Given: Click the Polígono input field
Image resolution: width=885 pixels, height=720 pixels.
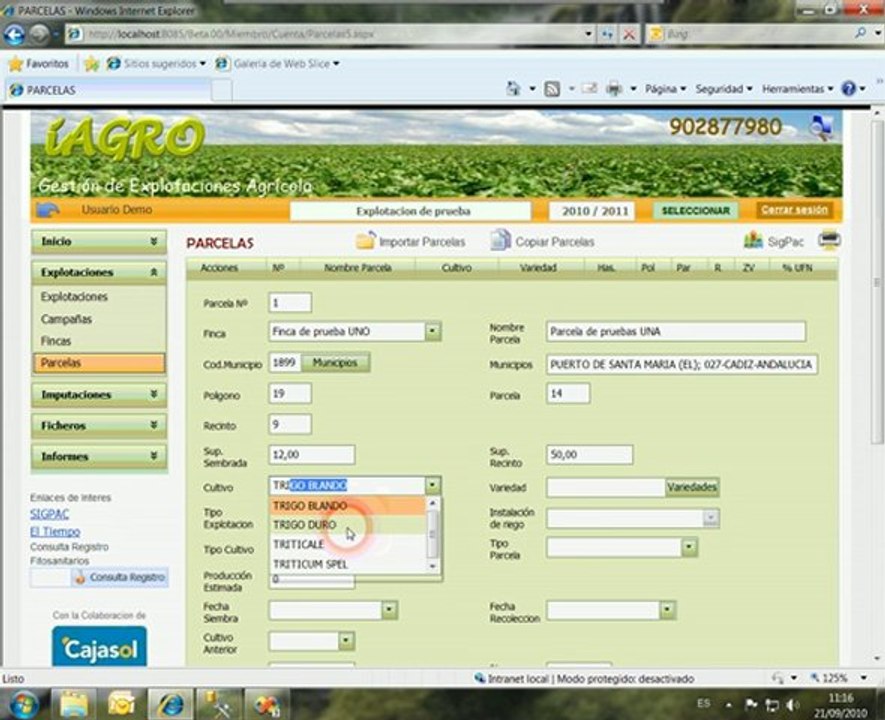Looking at the screenshot, I should click(x=290, y=393).
